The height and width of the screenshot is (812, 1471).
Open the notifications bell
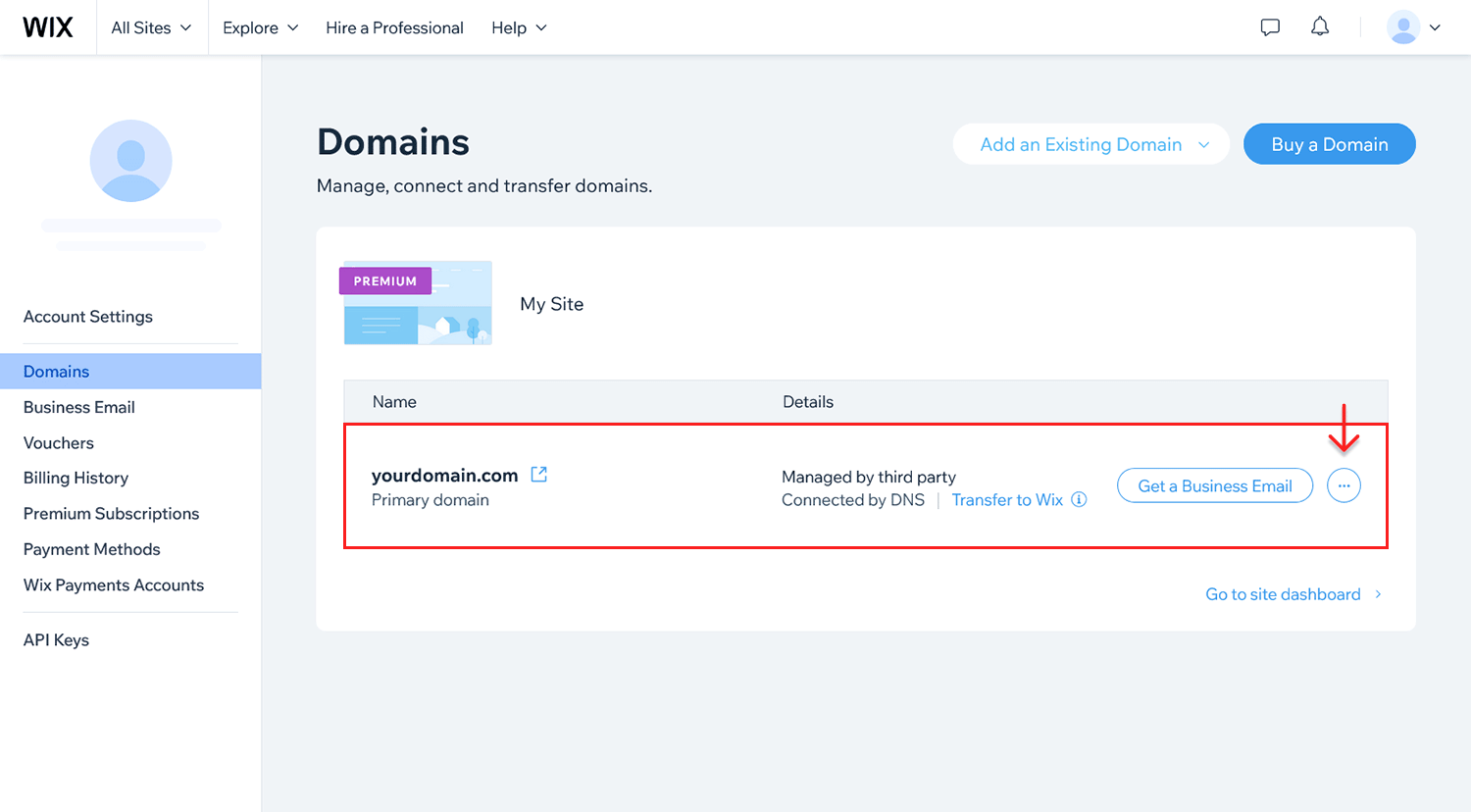pyautogui.click(x=1320, y=27)
